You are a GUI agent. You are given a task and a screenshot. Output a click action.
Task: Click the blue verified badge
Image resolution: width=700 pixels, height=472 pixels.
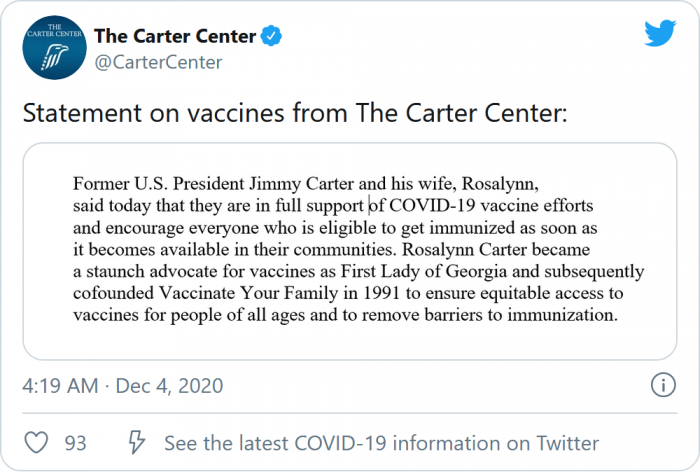click(x=272, y=37)
